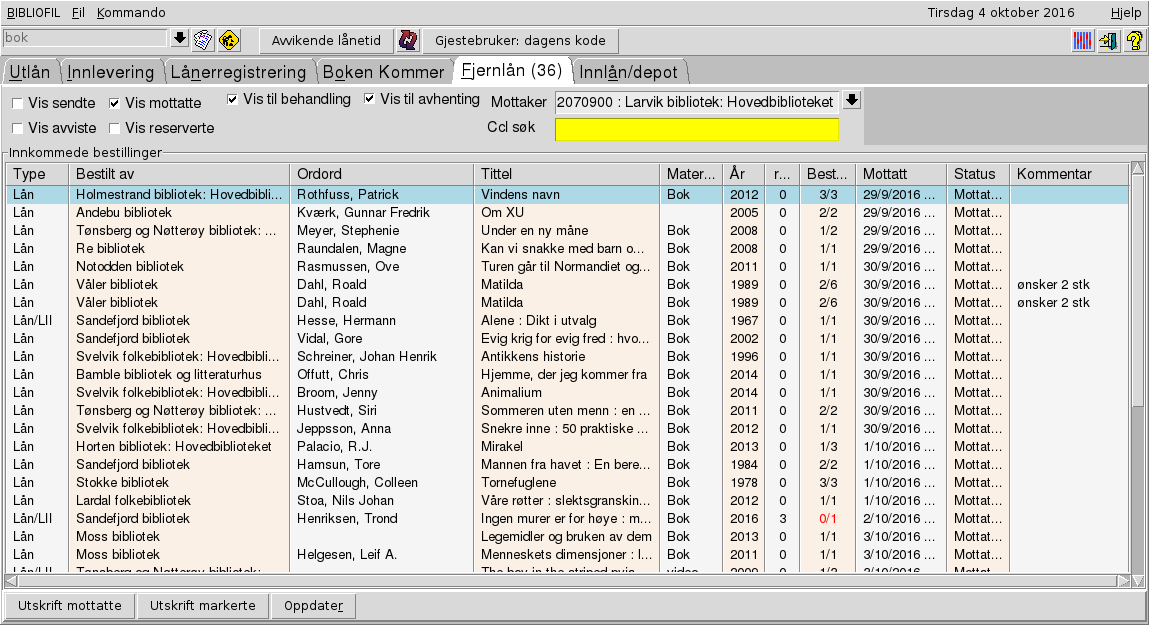Click the red-purple arrows icon in toolbar
1149x625 pixels.
coord(408,41)
